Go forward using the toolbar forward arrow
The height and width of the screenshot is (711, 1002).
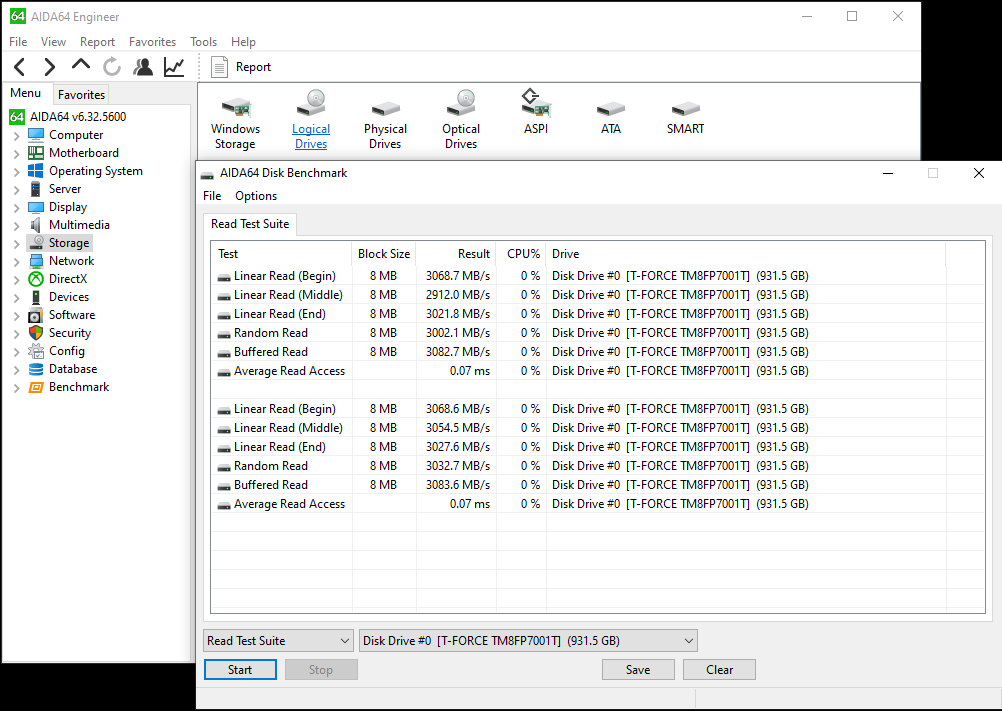point(49,66)
